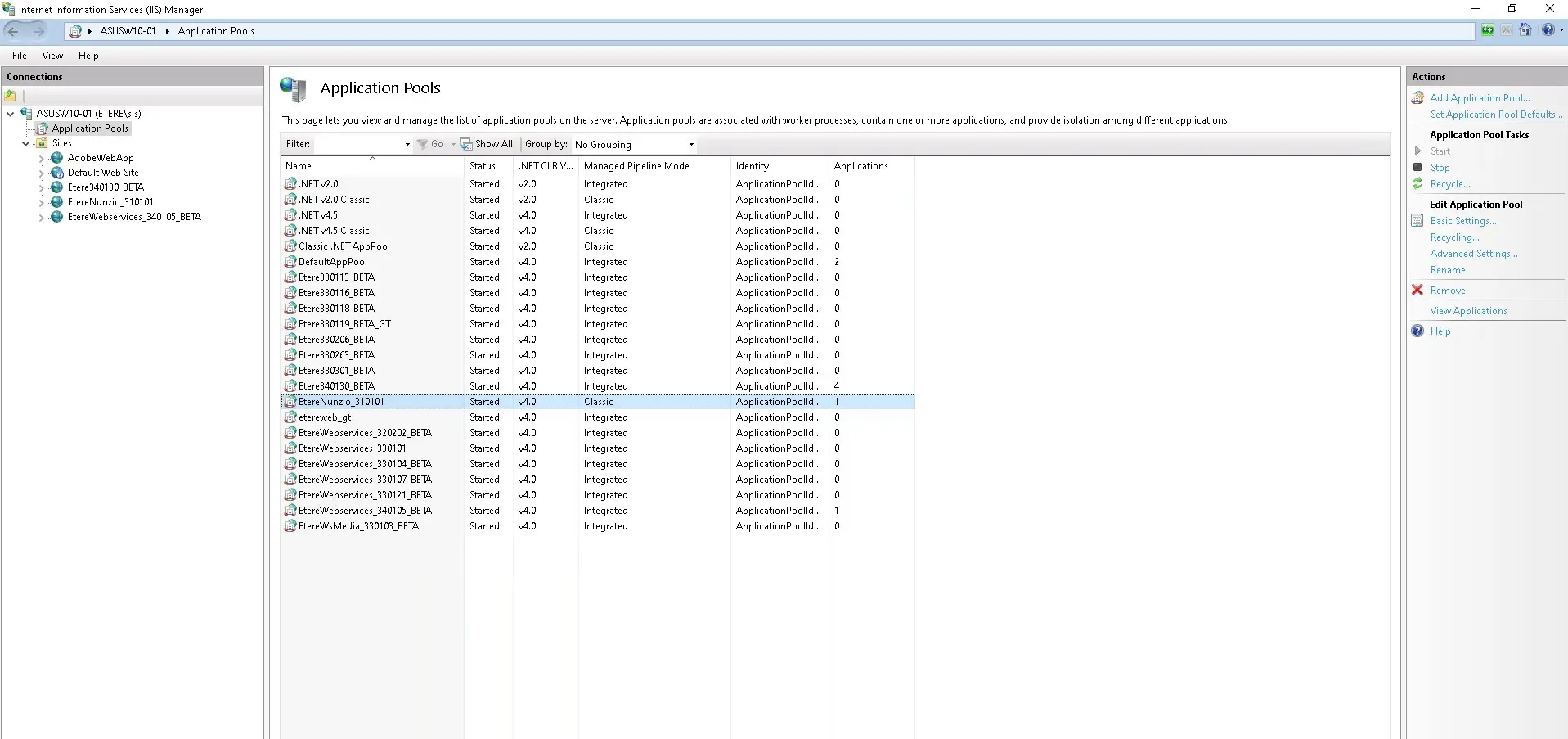The height and width of the screenshot is (739, 1568).
Task: Click the Add Application Pool icon
Action: [x=1417, y=98]
